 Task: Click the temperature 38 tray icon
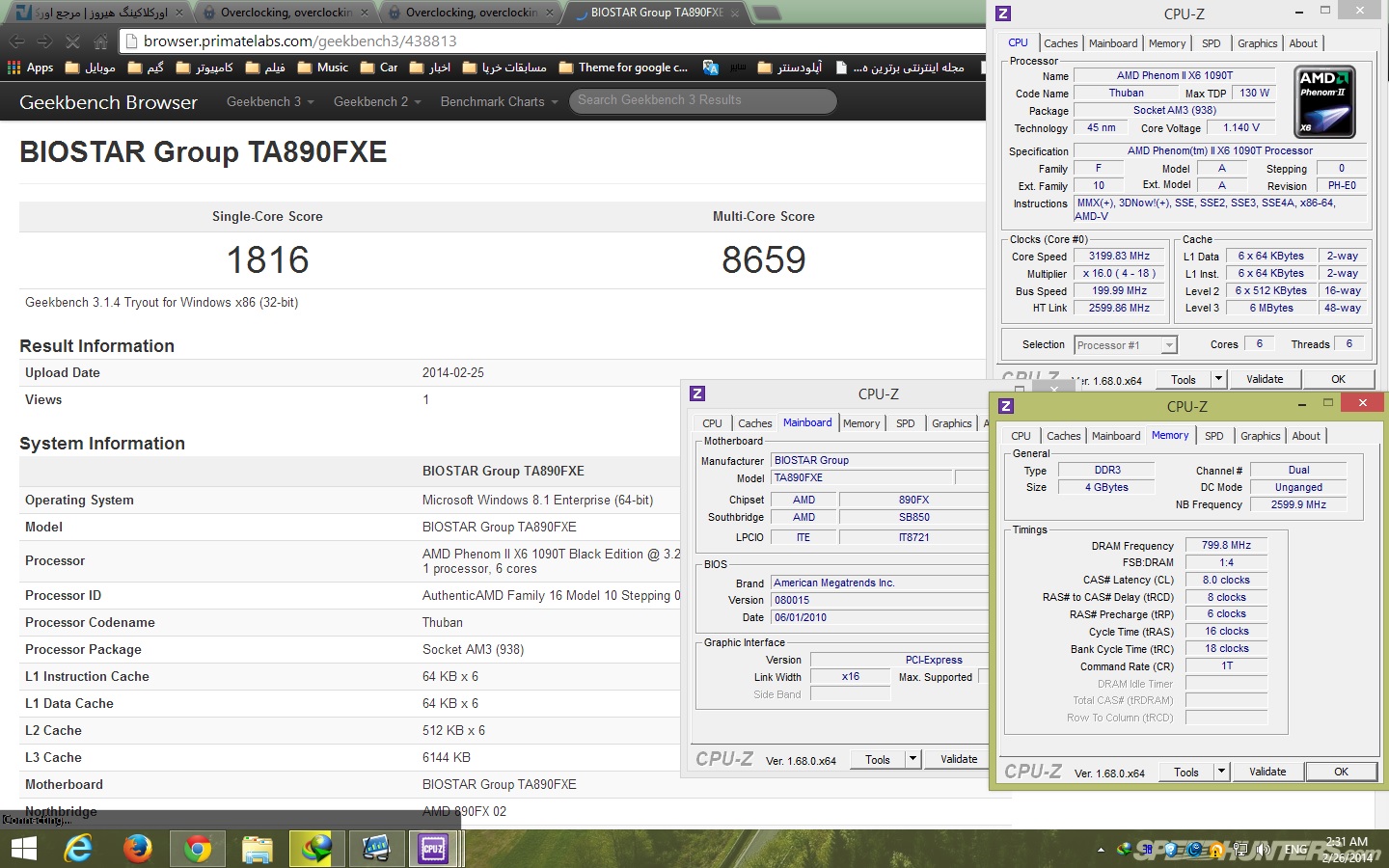coord(1148,850)
